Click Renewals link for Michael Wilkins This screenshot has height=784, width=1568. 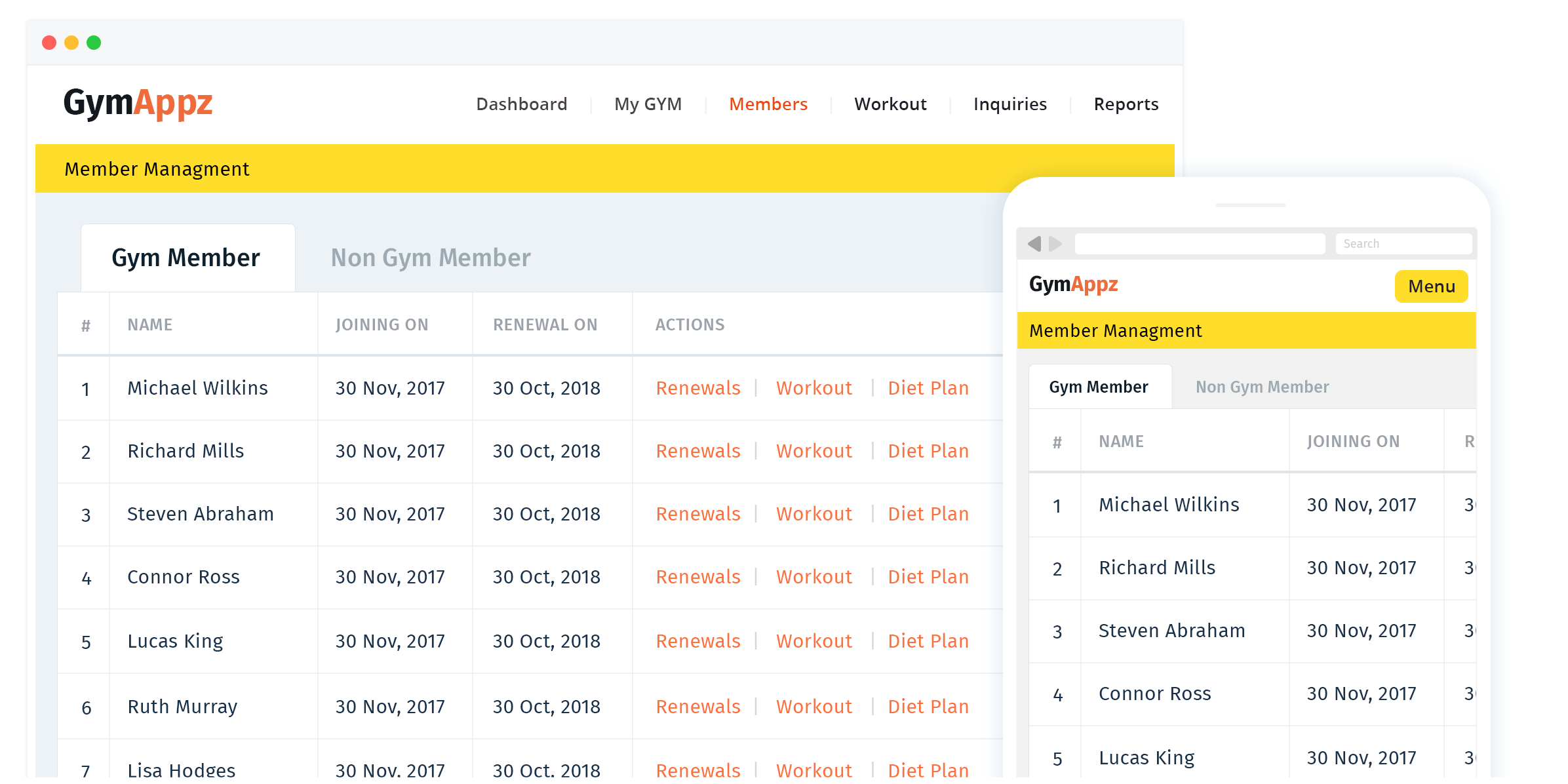(698, 388)
